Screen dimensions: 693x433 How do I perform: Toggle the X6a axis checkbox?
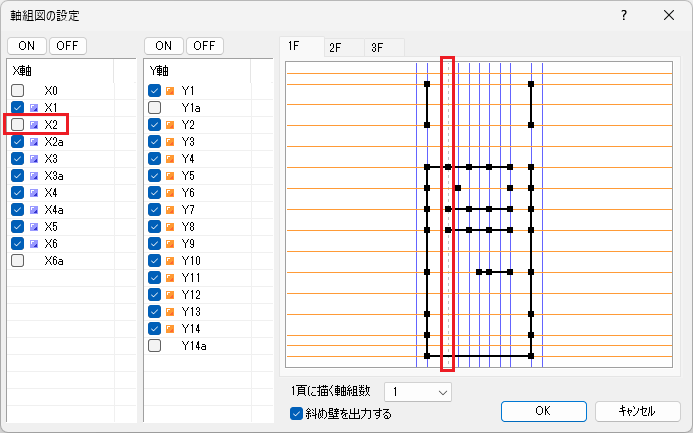(x=18, y=261)
